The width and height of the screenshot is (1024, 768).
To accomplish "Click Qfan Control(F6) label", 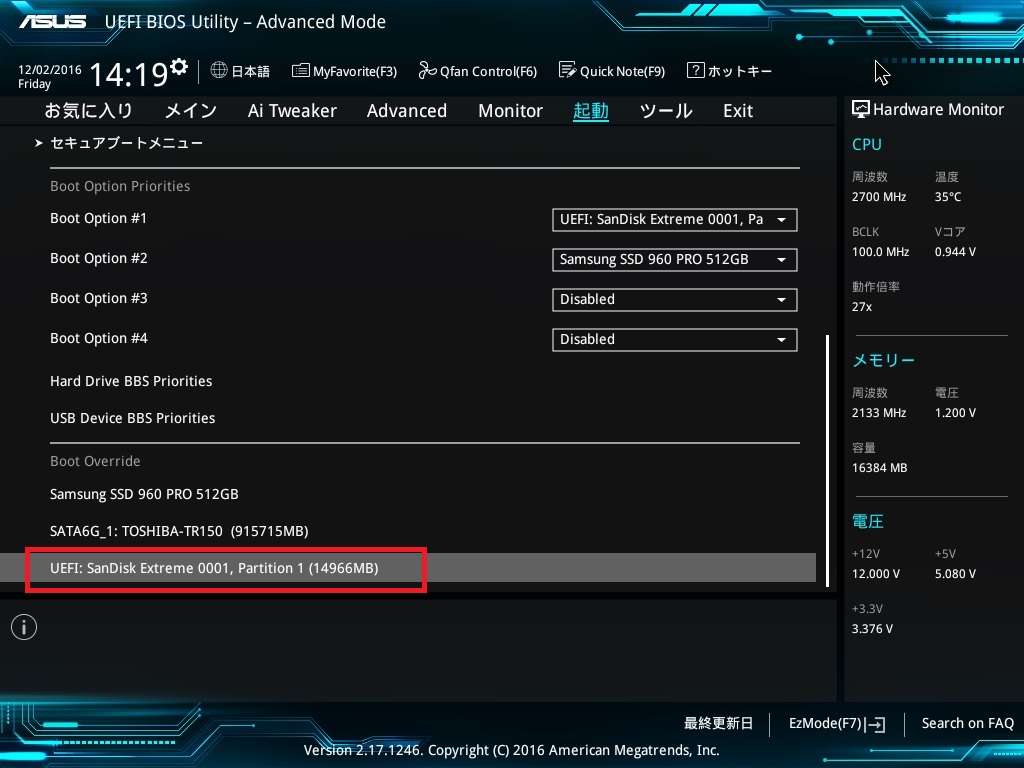I will (488, 71).
